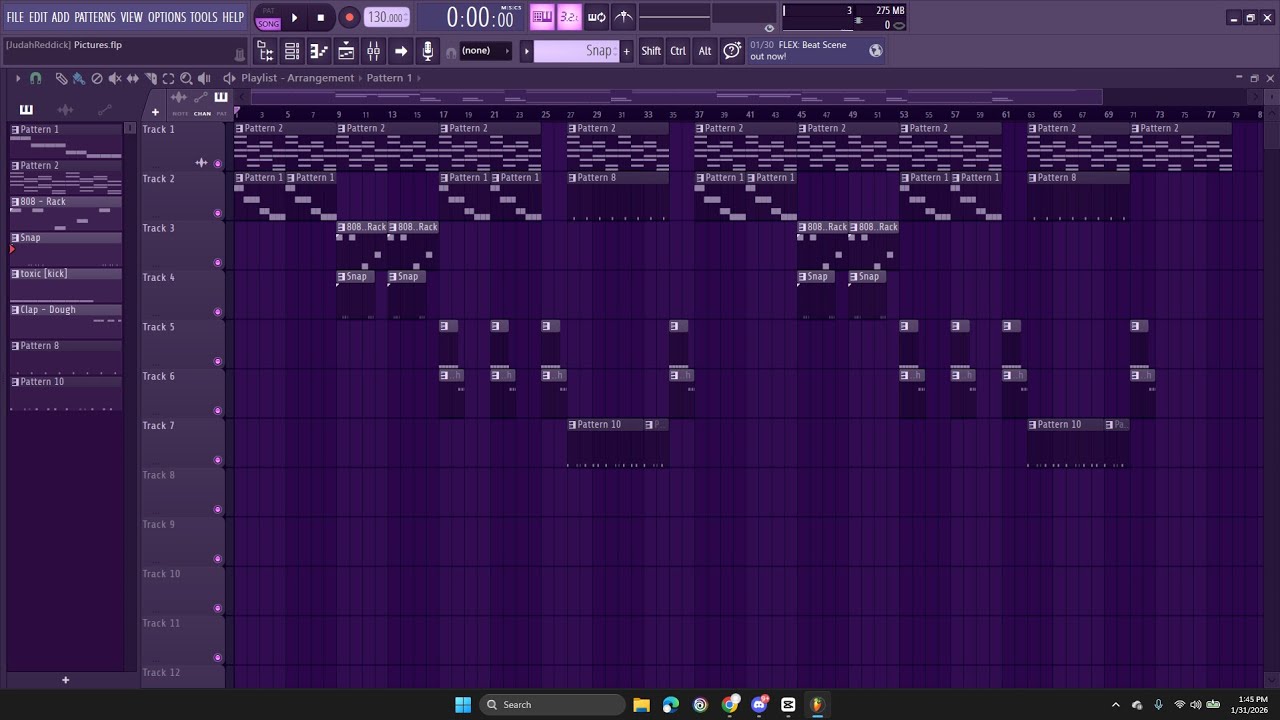Choose the Select tool dashed-box icon
Viewport: 1280px width, 720px height.
[168, 78]
